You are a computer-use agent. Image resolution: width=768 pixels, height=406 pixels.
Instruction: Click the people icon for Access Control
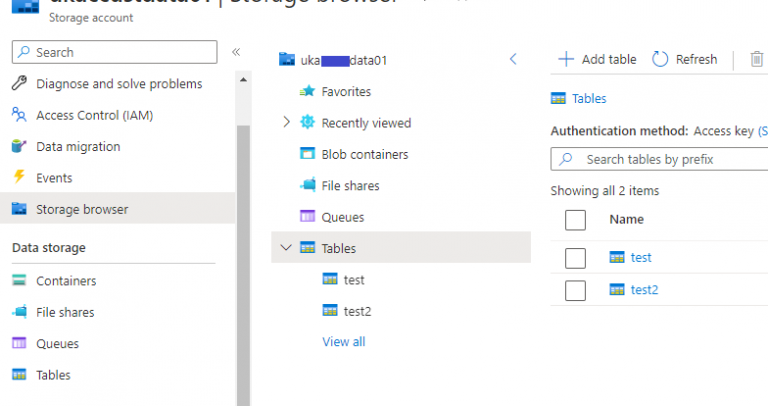[19, 115]
